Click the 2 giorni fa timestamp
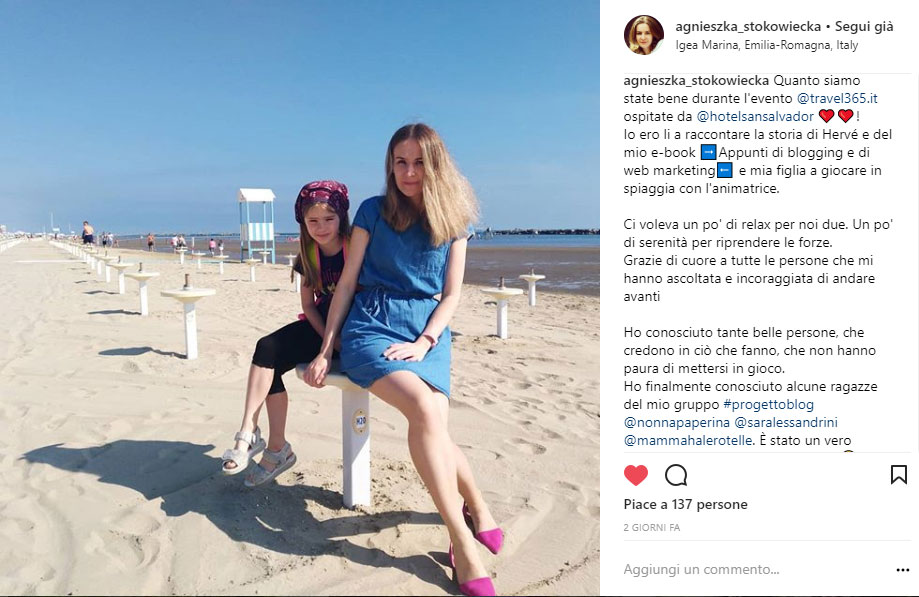This screenshot has width=919, height=597. click(652, 528)
